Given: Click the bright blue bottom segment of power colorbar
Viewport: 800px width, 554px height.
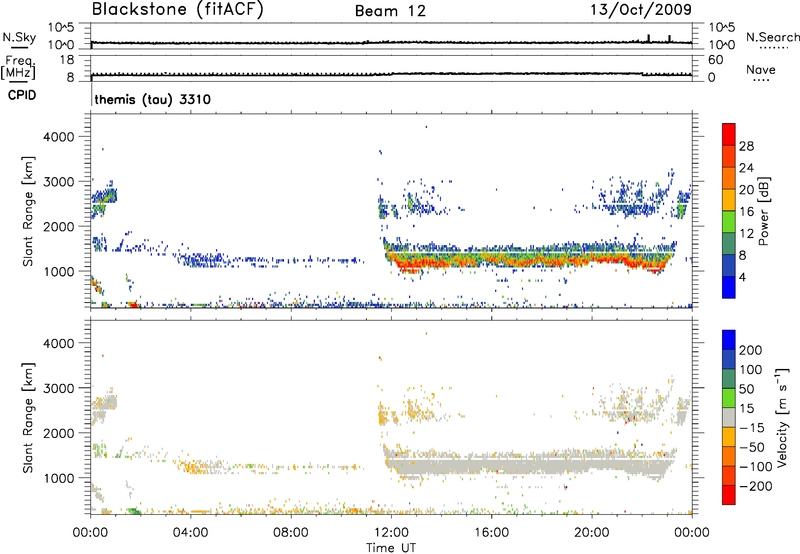Looking at the screenshot, I should [729, 287].
